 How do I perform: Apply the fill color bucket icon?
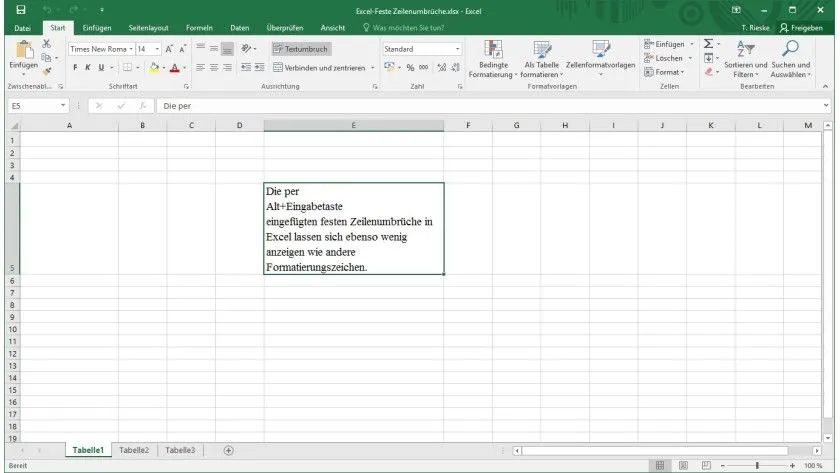click(x=154, y=67)
